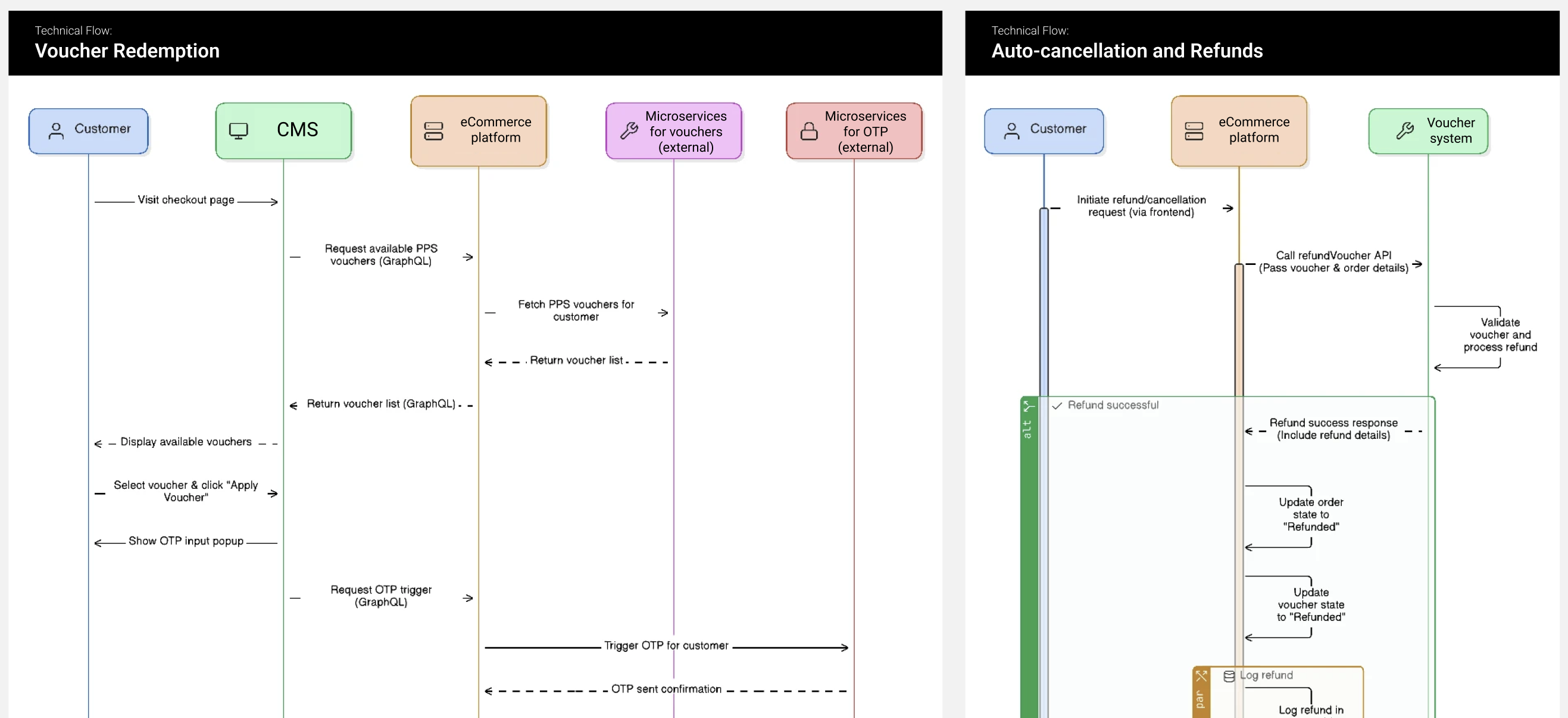Select the wrench icon on the Voucher system node

[1405, 130]
